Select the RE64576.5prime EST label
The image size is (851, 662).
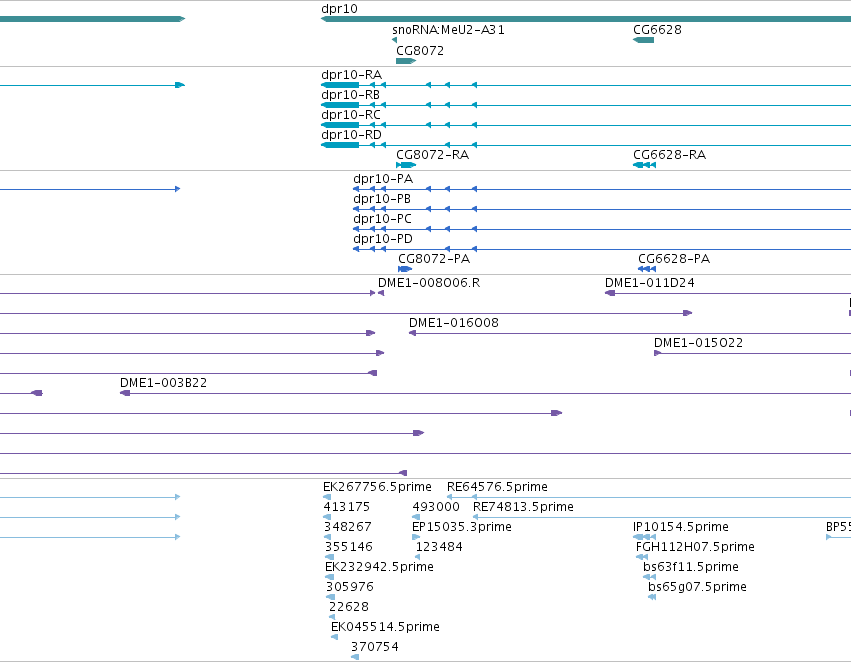tap(497, 487)
